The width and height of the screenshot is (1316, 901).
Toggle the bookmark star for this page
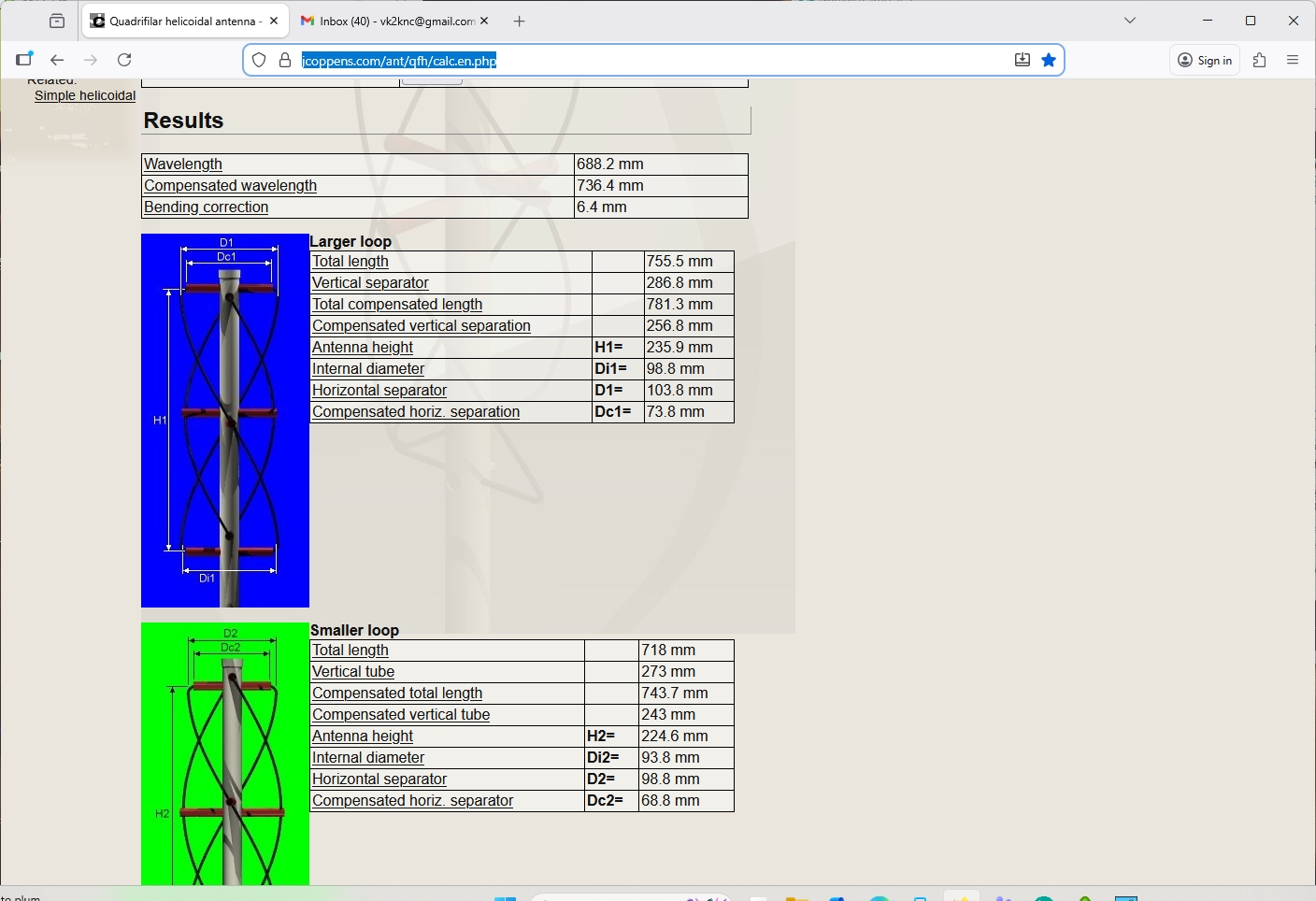tap(1049, 60)
